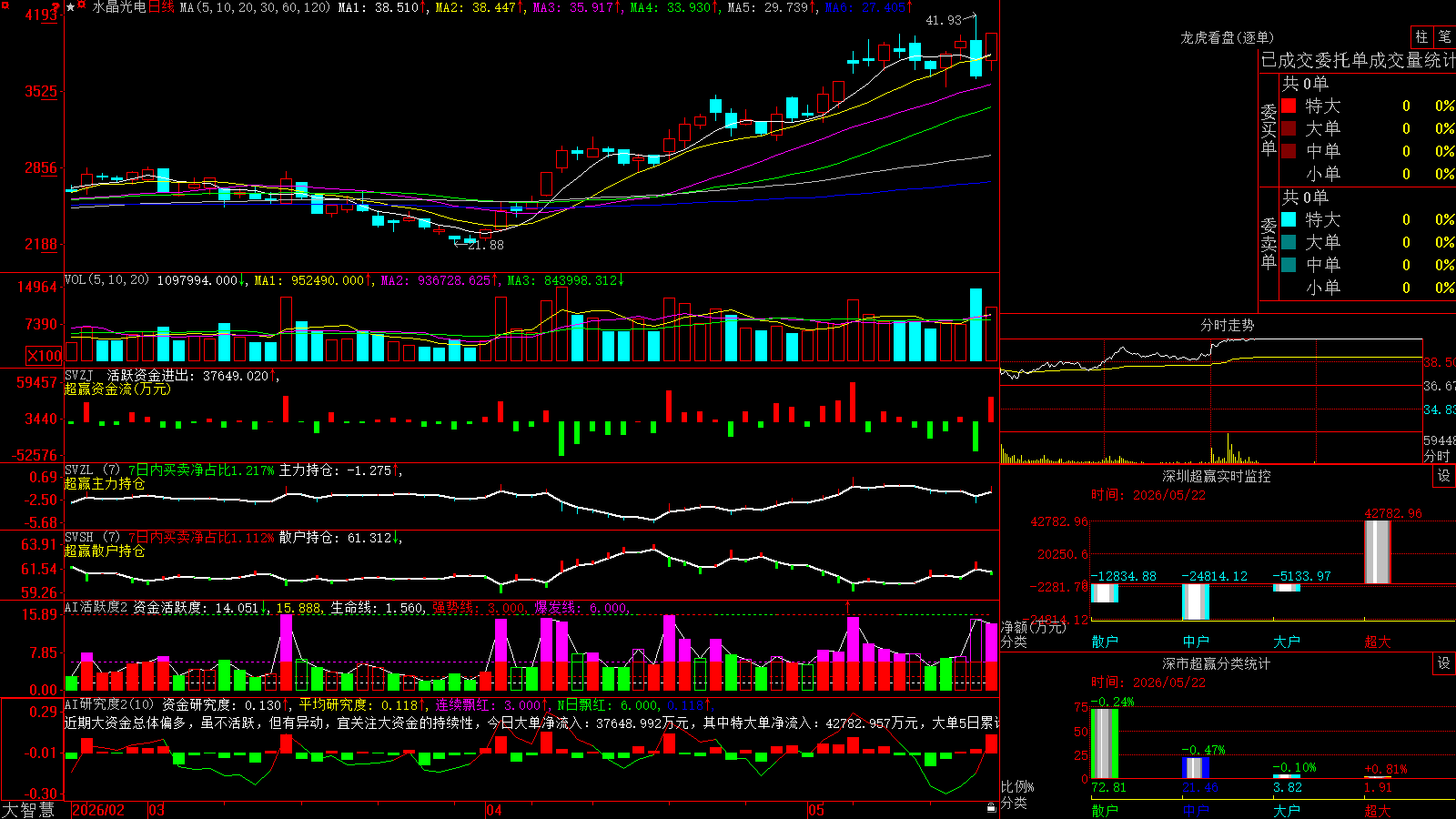Screen dimensions: 1456x819
Task: Click the 笔 (tick) view button
Action: coord(1444,37)
